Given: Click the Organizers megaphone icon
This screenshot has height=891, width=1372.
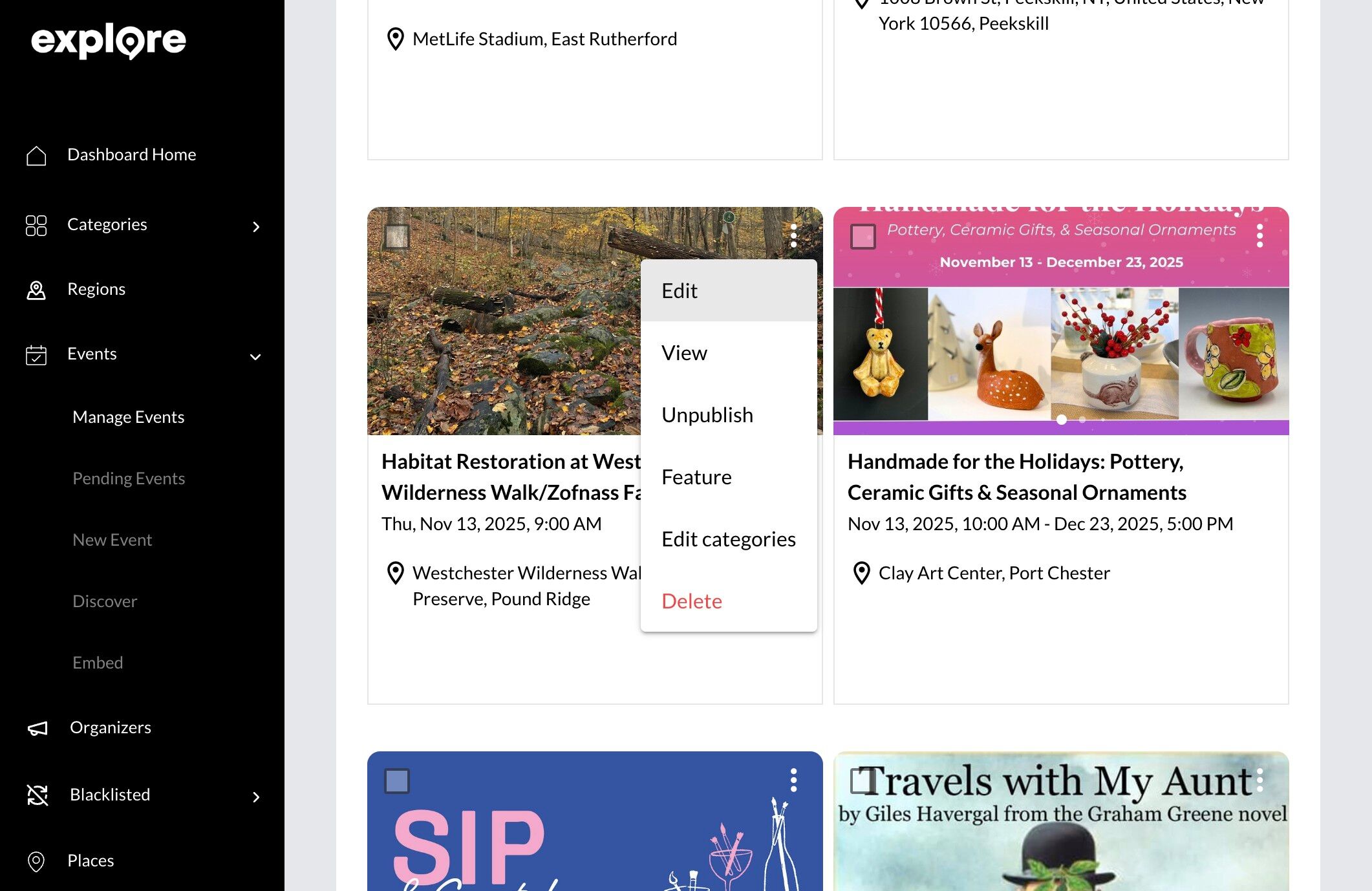Looking at the screenshot, I should coord(38,728).
